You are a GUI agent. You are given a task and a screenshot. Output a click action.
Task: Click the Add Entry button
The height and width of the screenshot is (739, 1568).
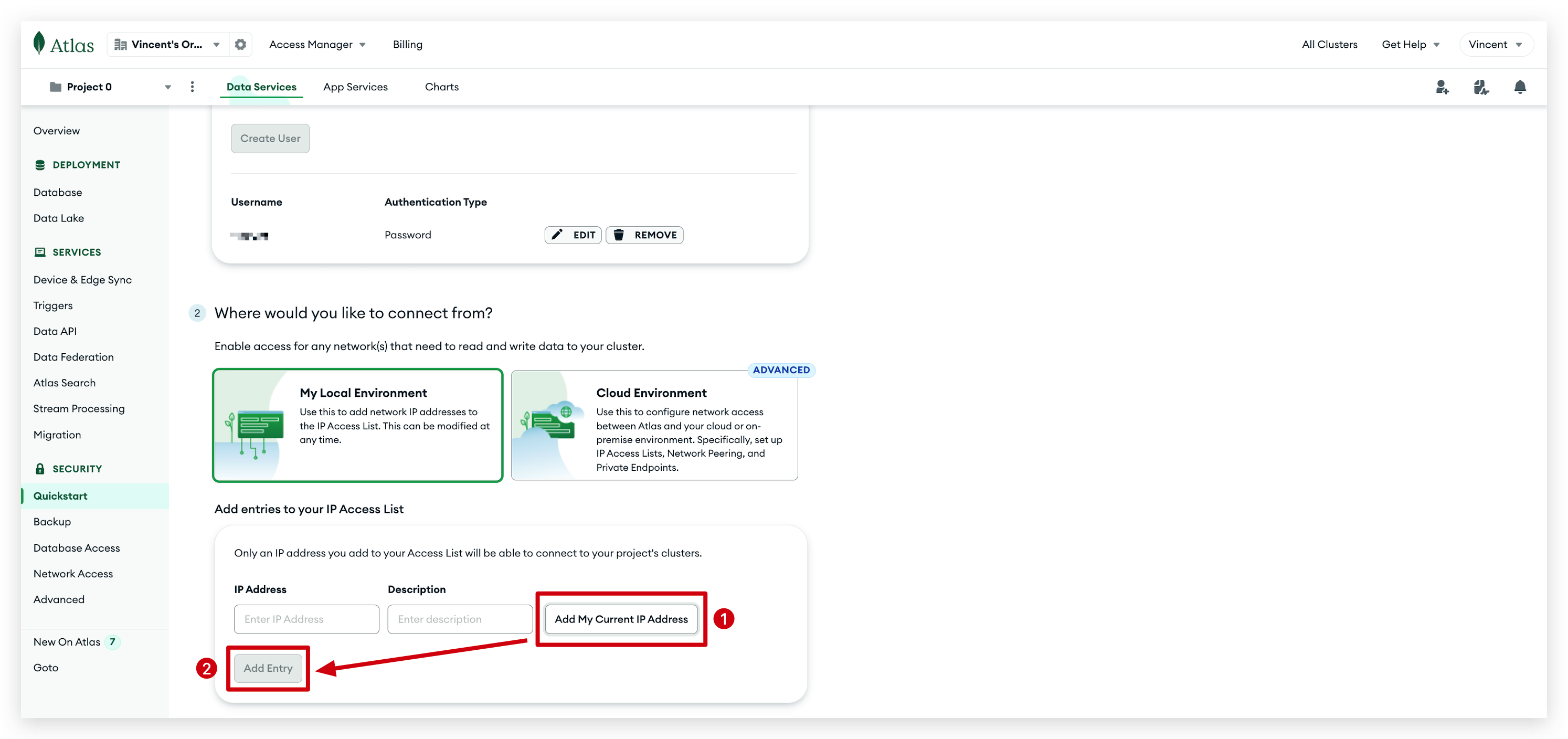[268, 668]
